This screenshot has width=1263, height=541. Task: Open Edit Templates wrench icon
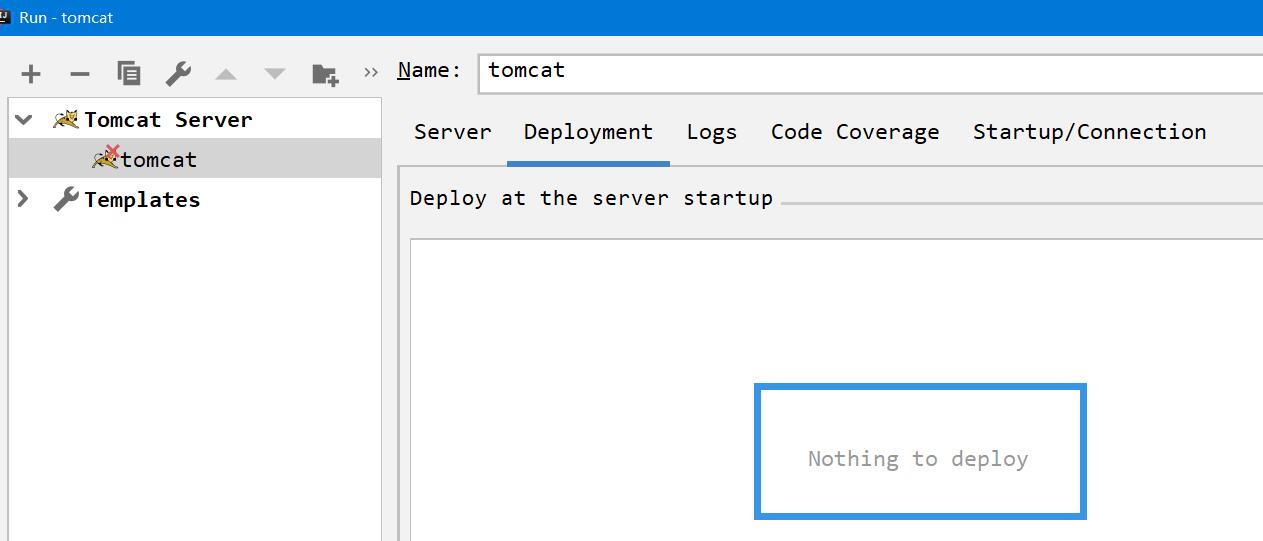[177, 73]
